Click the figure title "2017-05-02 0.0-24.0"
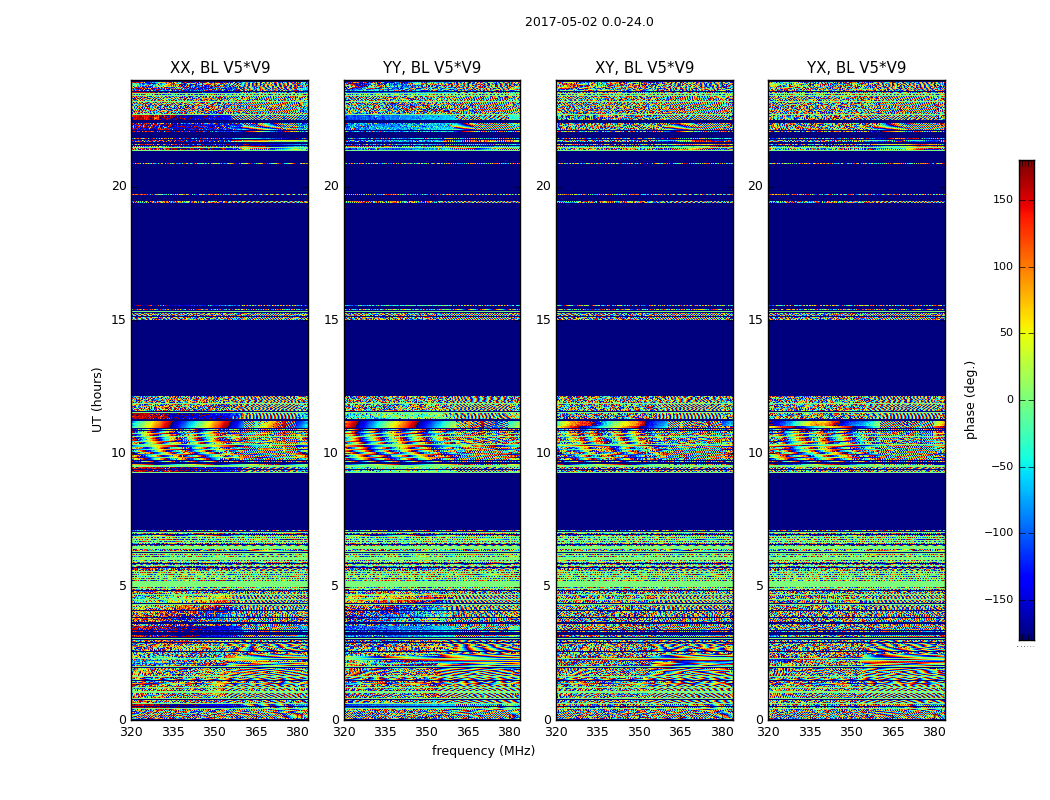The image size is (1050, 800). (589, 22)
